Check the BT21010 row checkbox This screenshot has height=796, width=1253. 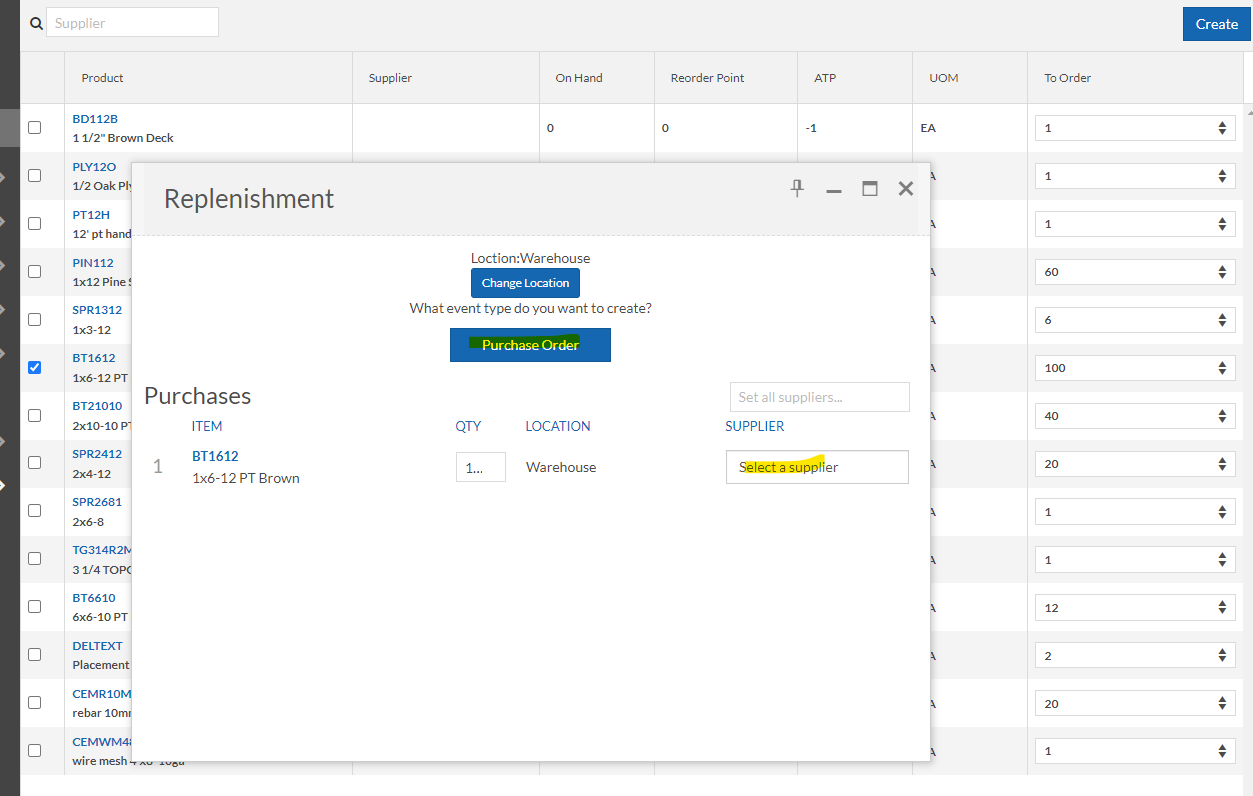tap(35, 415)
